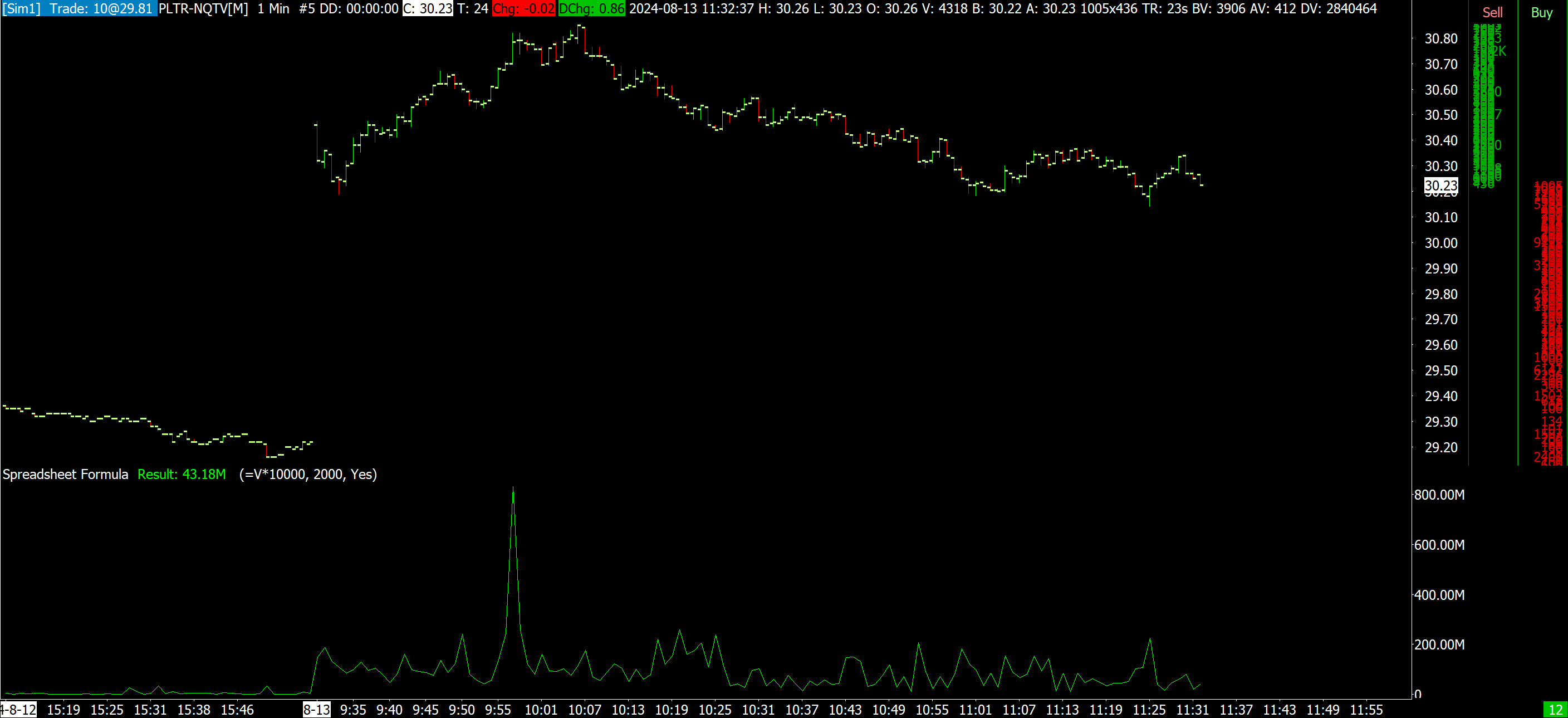Image resolution: width=1568 pixels, height=718 pixels.
Task: Click the C: 30.23 close price box
Action: click(427, 8)
